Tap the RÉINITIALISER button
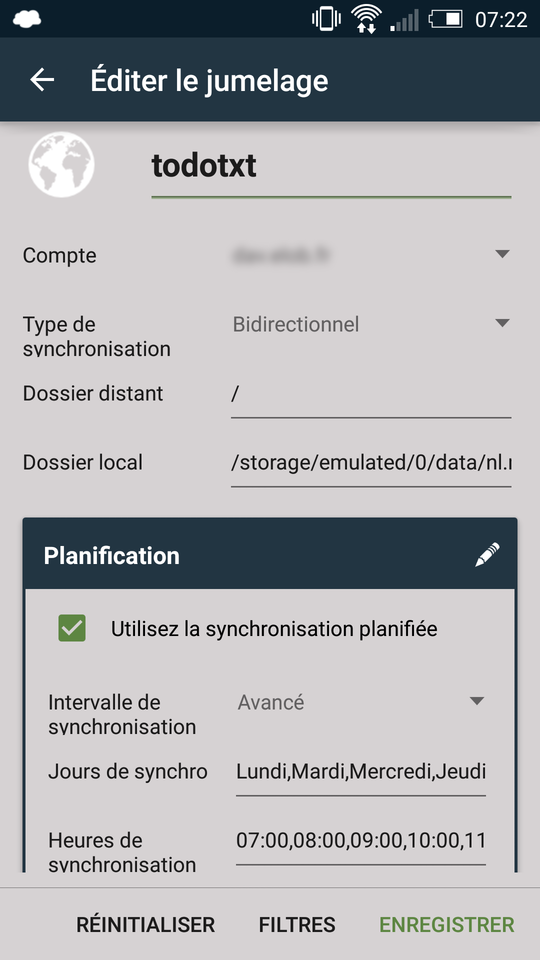This screenshot has height=960, width=540. [146, 924]
